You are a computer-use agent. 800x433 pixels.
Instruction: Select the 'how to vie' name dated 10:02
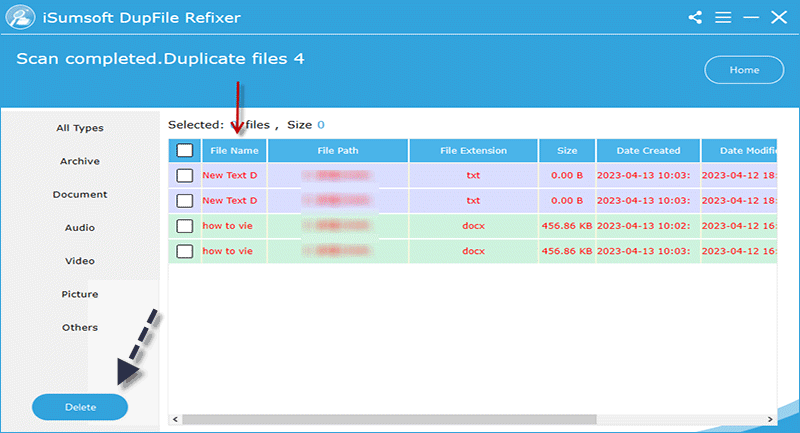click(x=228, y=226)
